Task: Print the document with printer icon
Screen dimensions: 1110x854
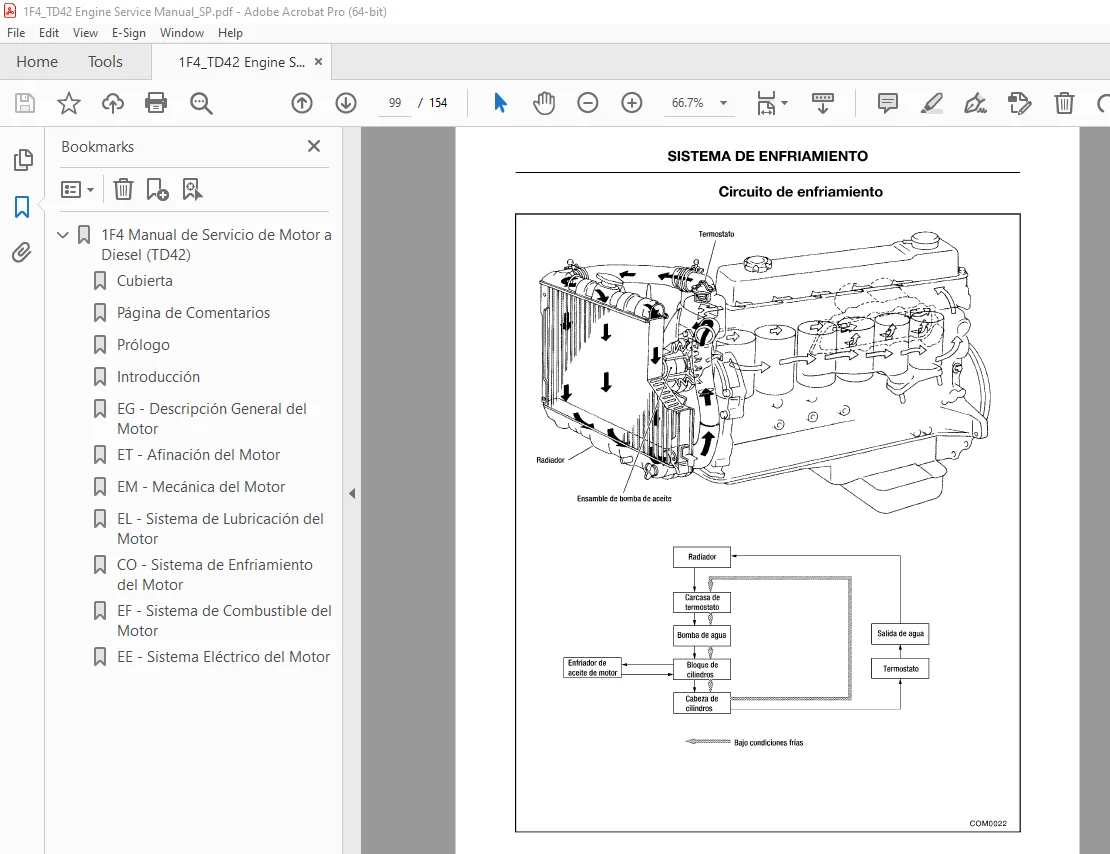Action: (x=156, y=103)
